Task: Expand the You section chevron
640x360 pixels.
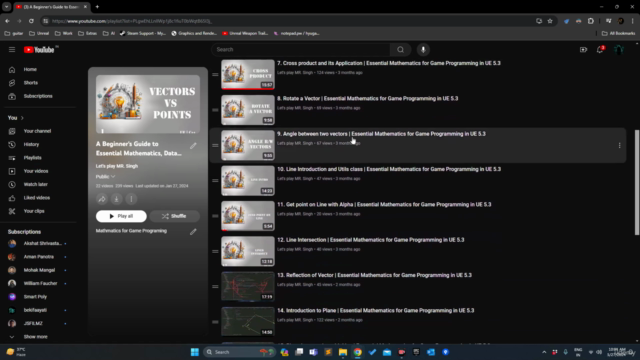Action: (22, 118)
